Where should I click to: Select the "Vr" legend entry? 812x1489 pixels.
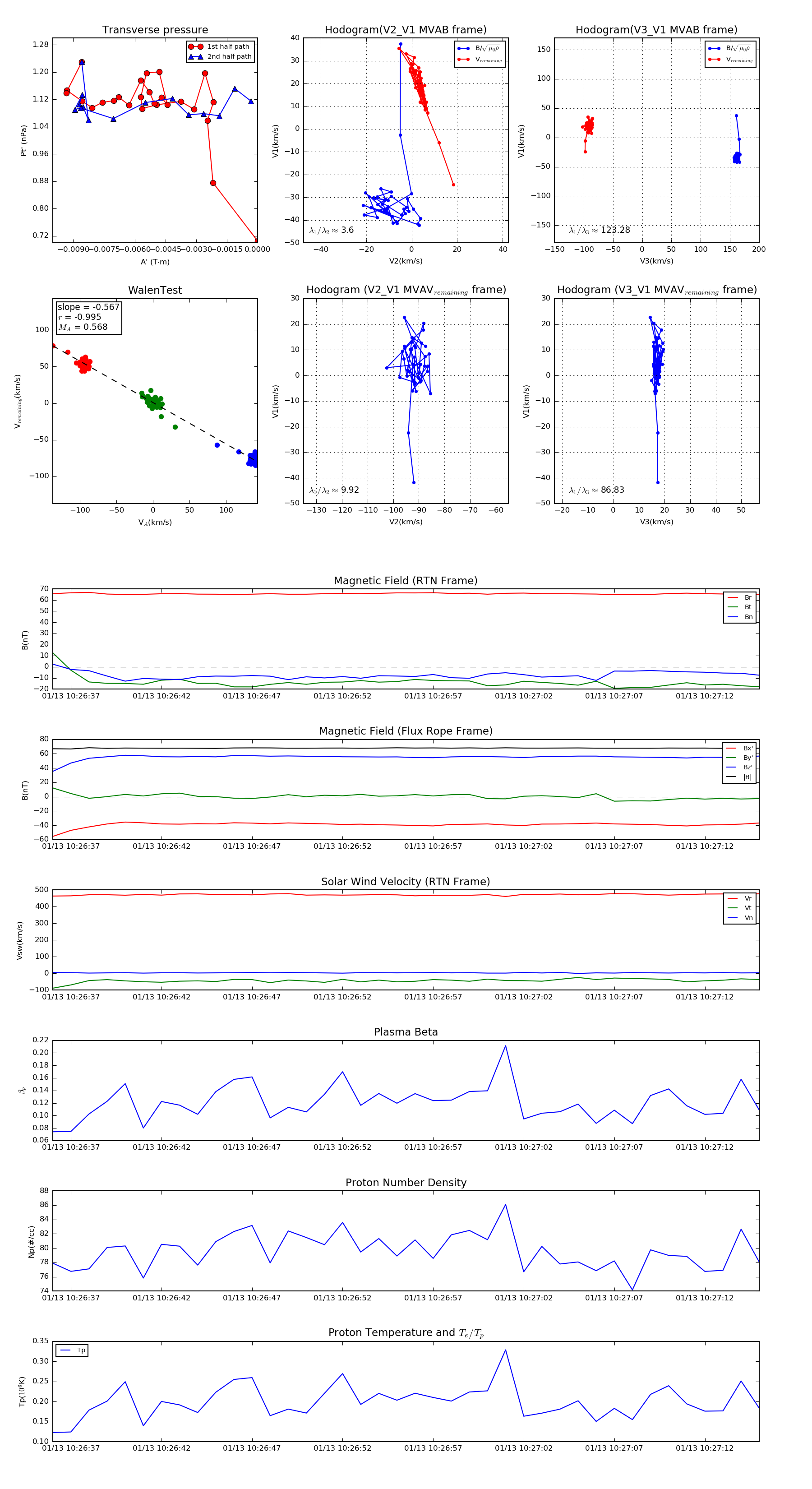point(740,898)
